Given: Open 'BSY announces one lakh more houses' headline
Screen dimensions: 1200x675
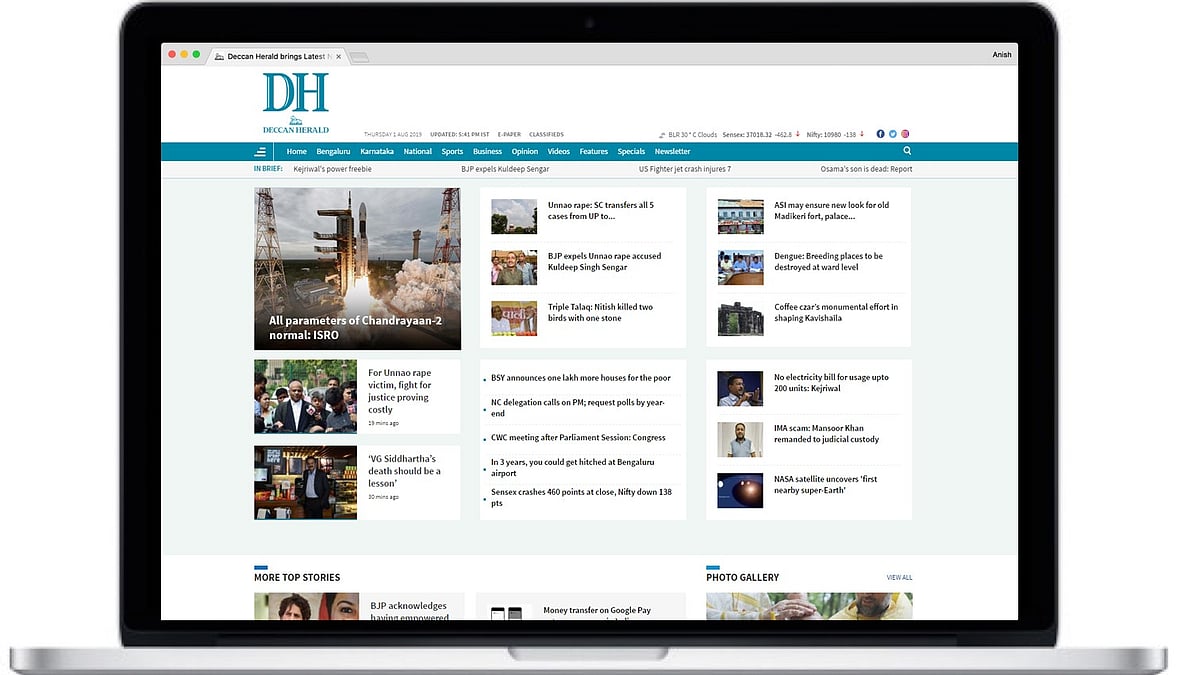Looking at the screenshot, I should [581, 378].
